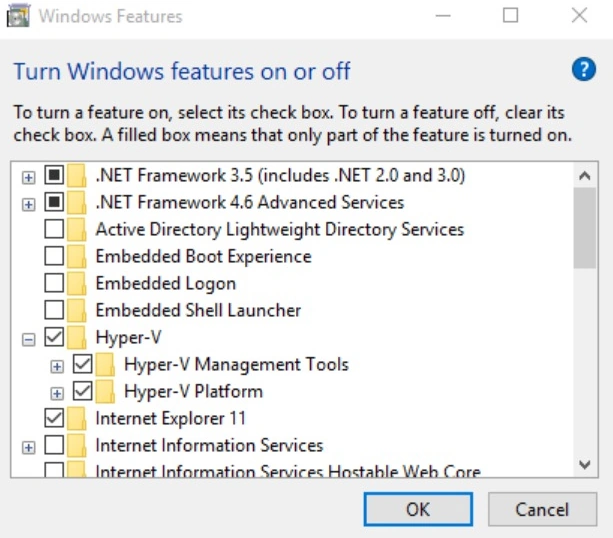613x538 pixels.
Task: Select the Embedded Shell Launcher item
Action: pyautogui.click(x=199, y=310)
